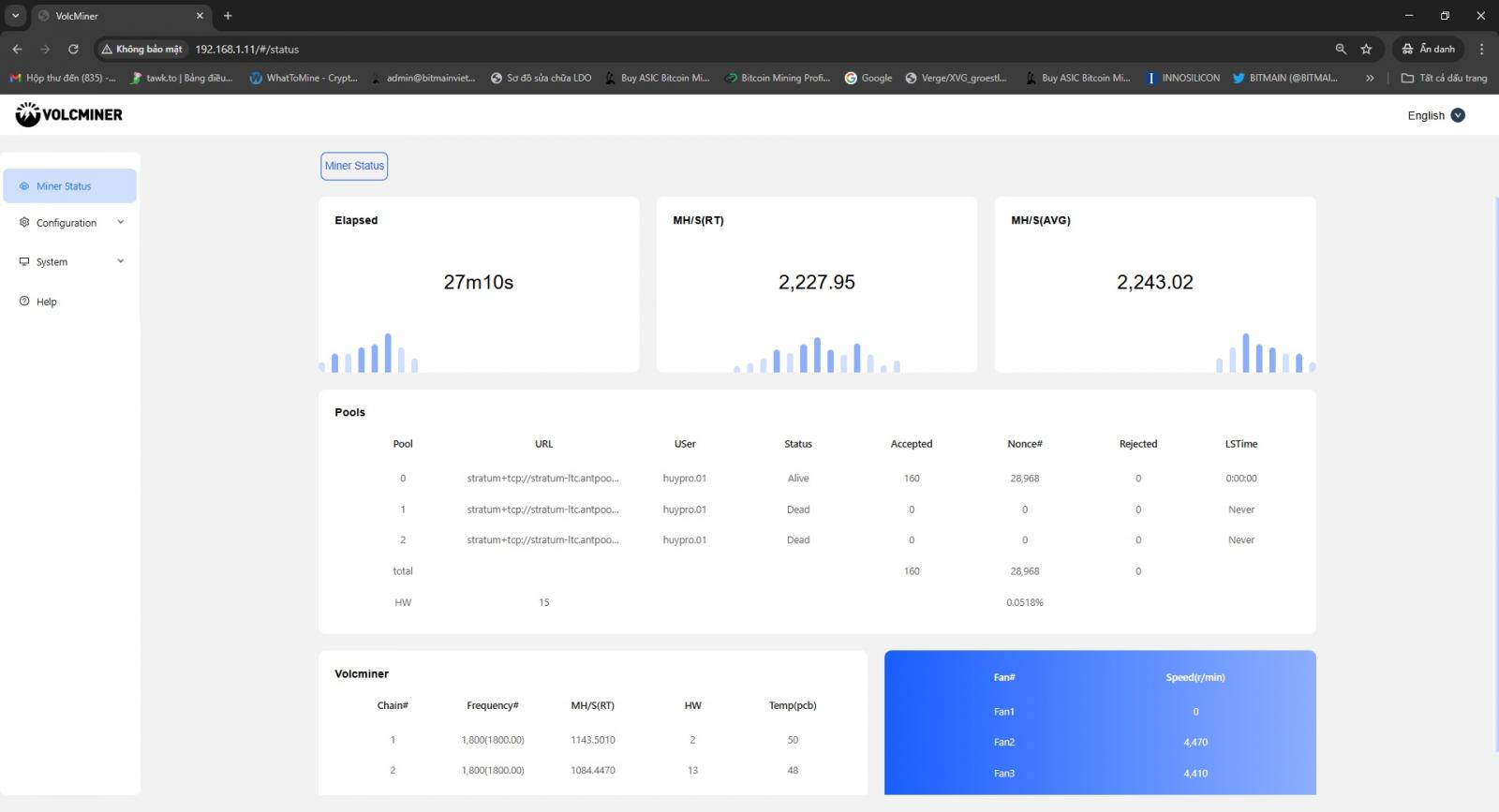1499x812 pixels.
Task: Click the Miner Status page tab
Action: tap(354, 166)
